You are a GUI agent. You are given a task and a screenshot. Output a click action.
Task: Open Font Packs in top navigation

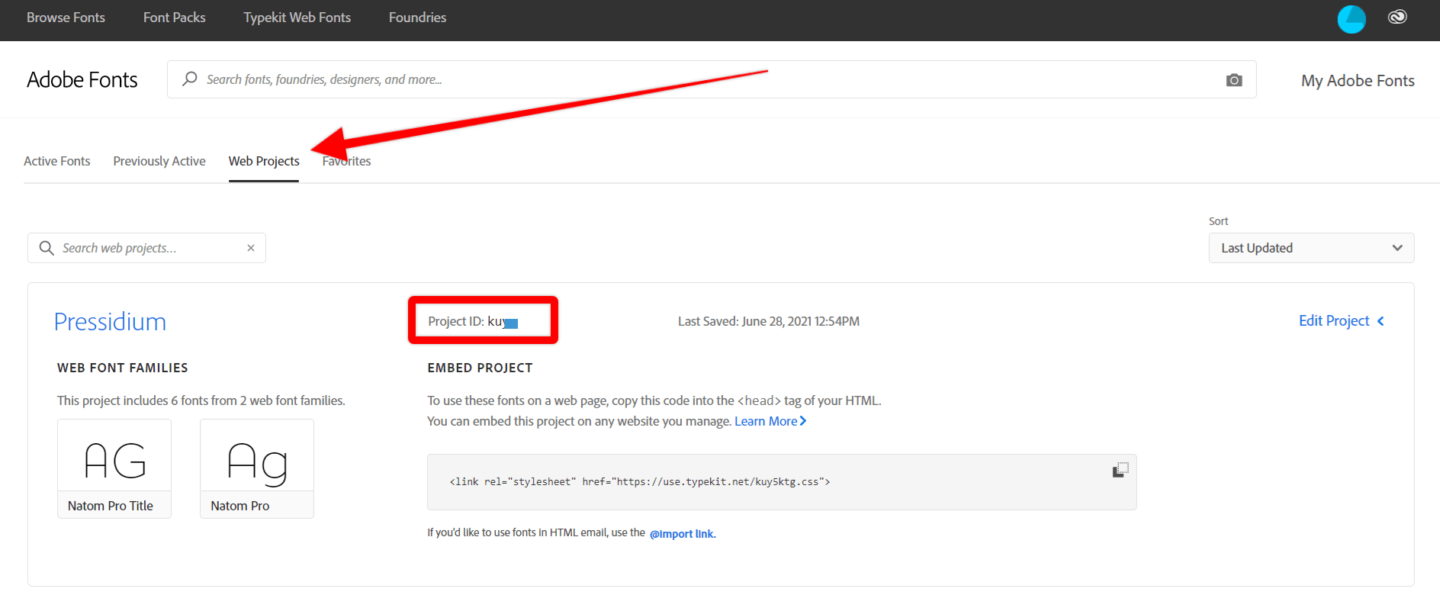point(174,18)
